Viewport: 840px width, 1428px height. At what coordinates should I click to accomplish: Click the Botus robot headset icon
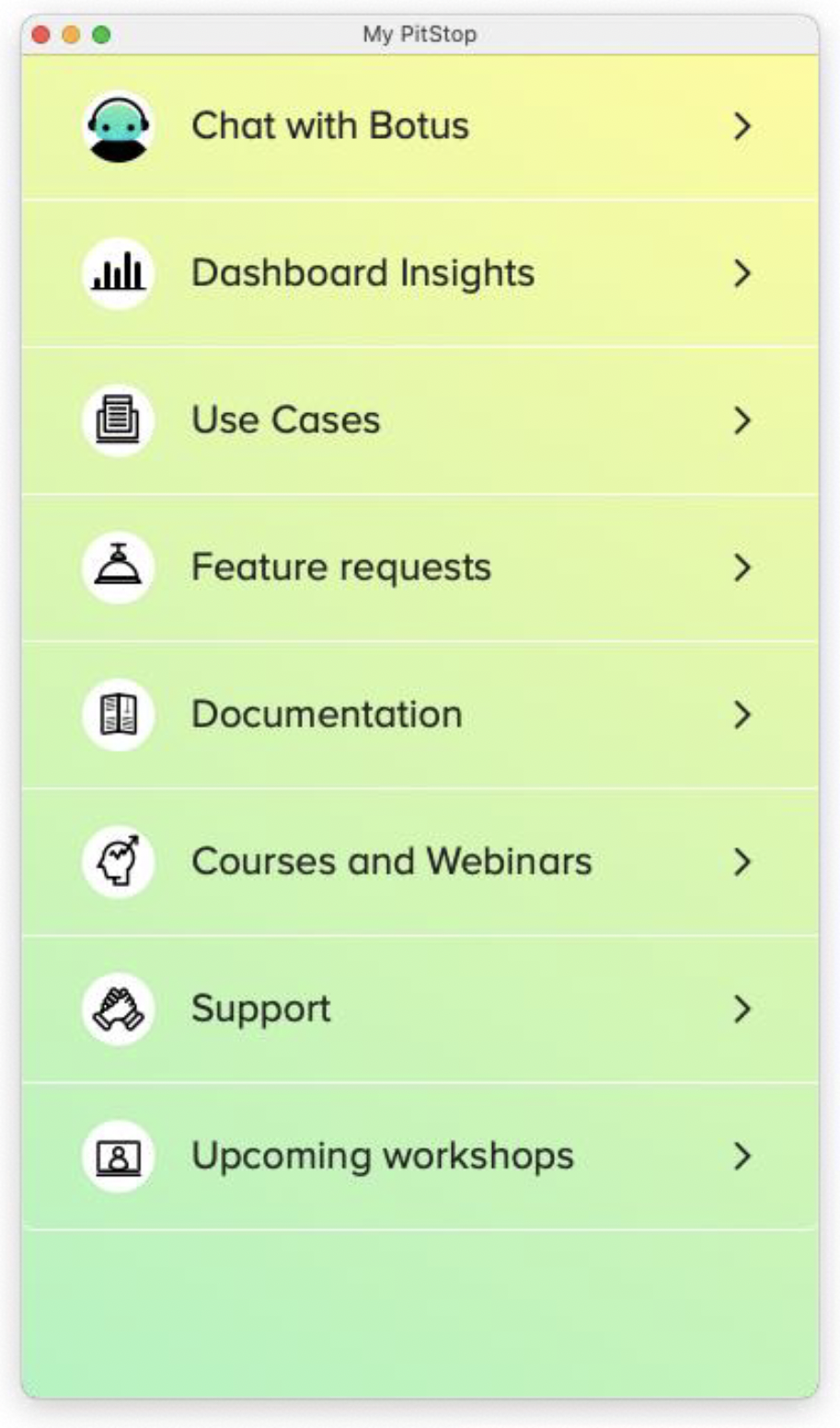tap(118, 127)
